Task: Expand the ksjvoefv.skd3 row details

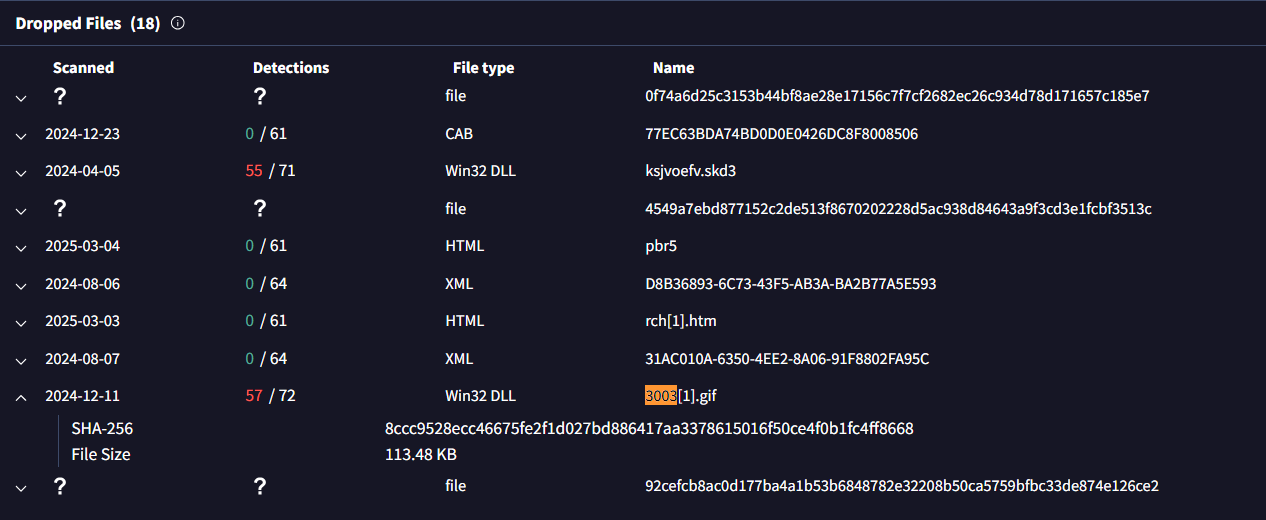Action: pyautogui.click(x=20, y=172)
